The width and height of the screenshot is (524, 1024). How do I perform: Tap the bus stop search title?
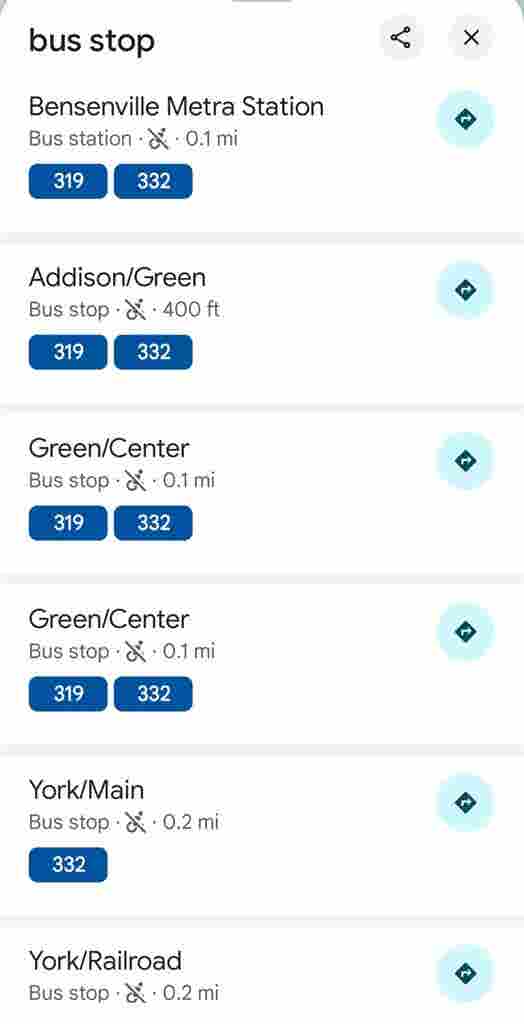[x=91, y=40]
